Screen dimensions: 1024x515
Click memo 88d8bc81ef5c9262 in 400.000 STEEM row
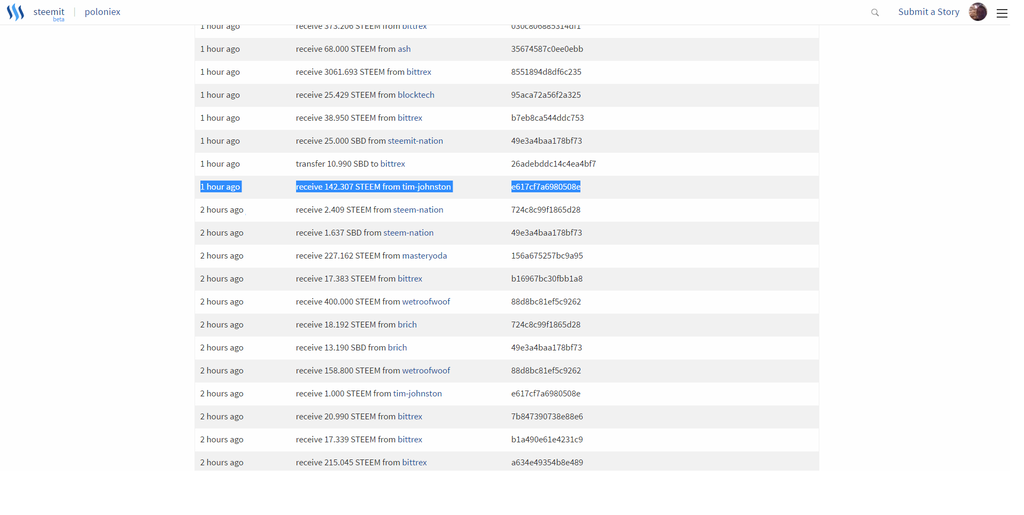[545, 302]
